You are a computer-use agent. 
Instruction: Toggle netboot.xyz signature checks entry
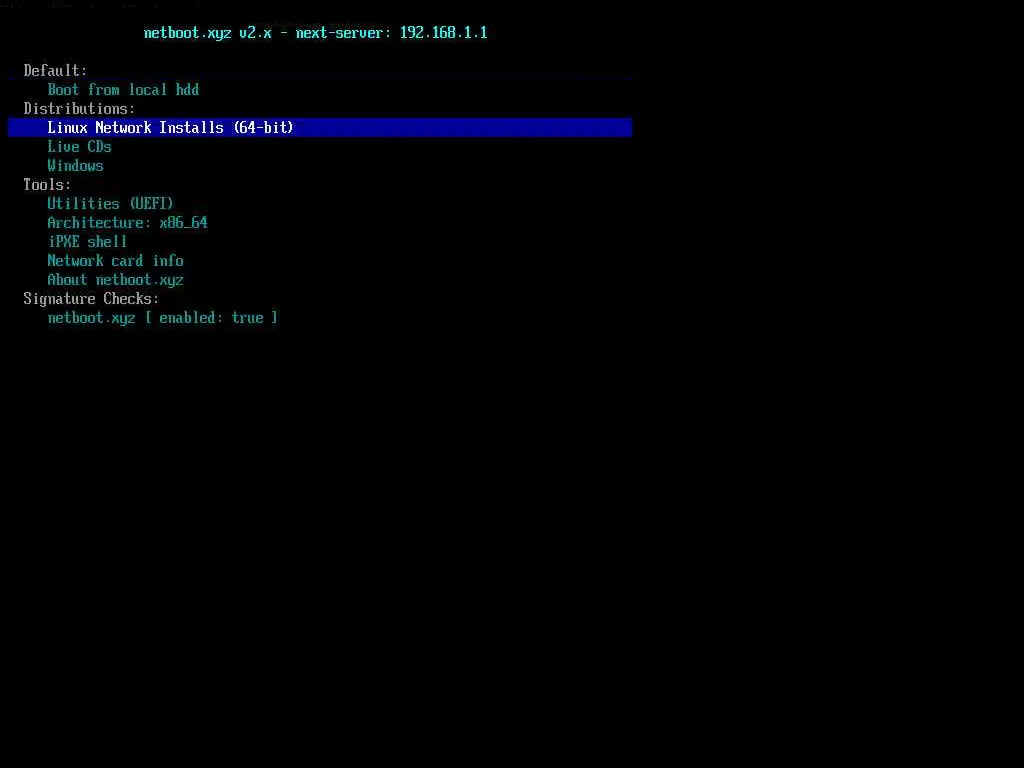point(163,317)
